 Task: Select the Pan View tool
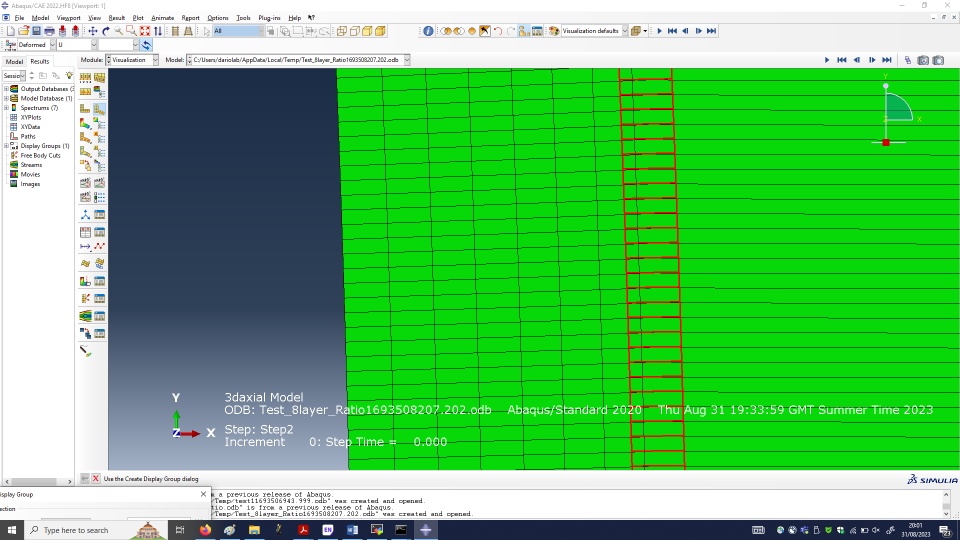click(x=92, y=31)
